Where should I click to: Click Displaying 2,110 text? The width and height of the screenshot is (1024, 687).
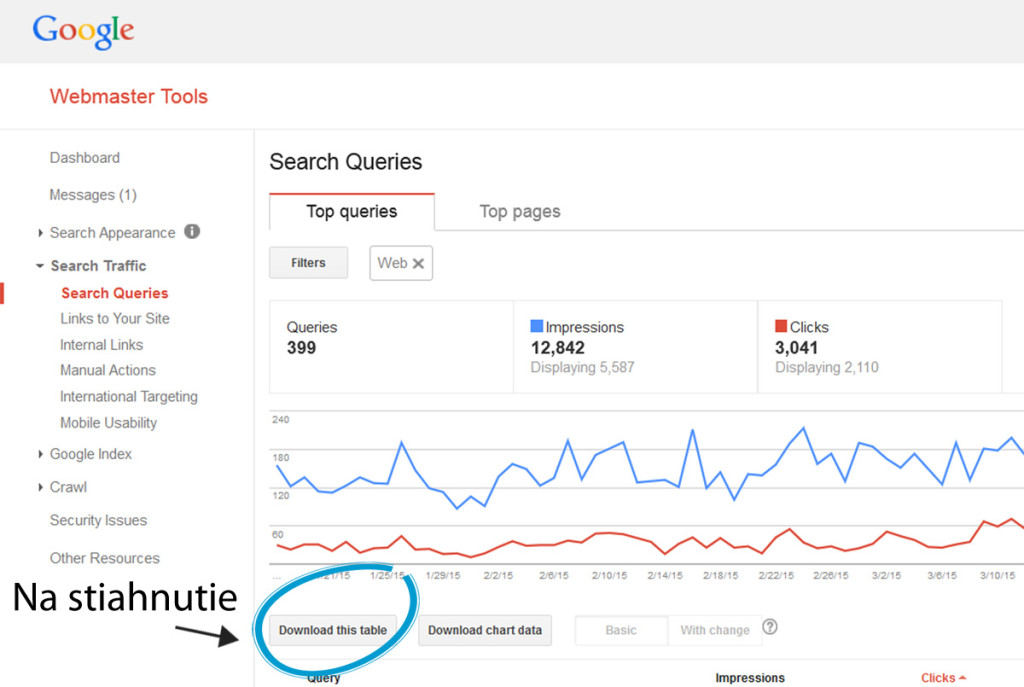[827, 368]
